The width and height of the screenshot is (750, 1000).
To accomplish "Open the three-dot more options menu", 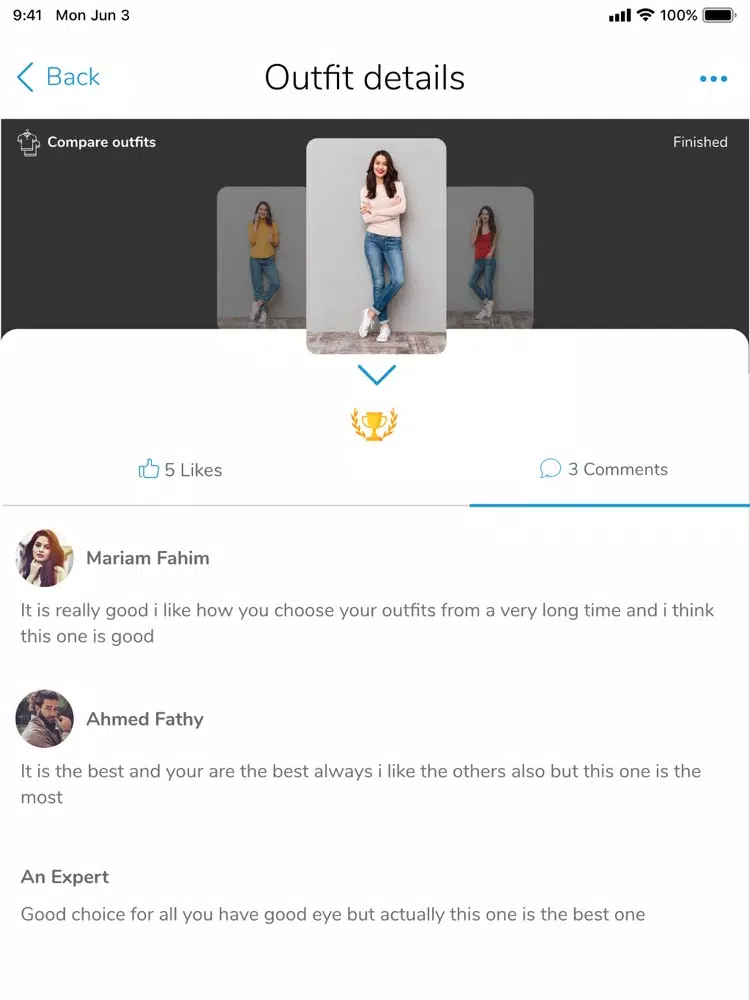I will pos(713,78).
